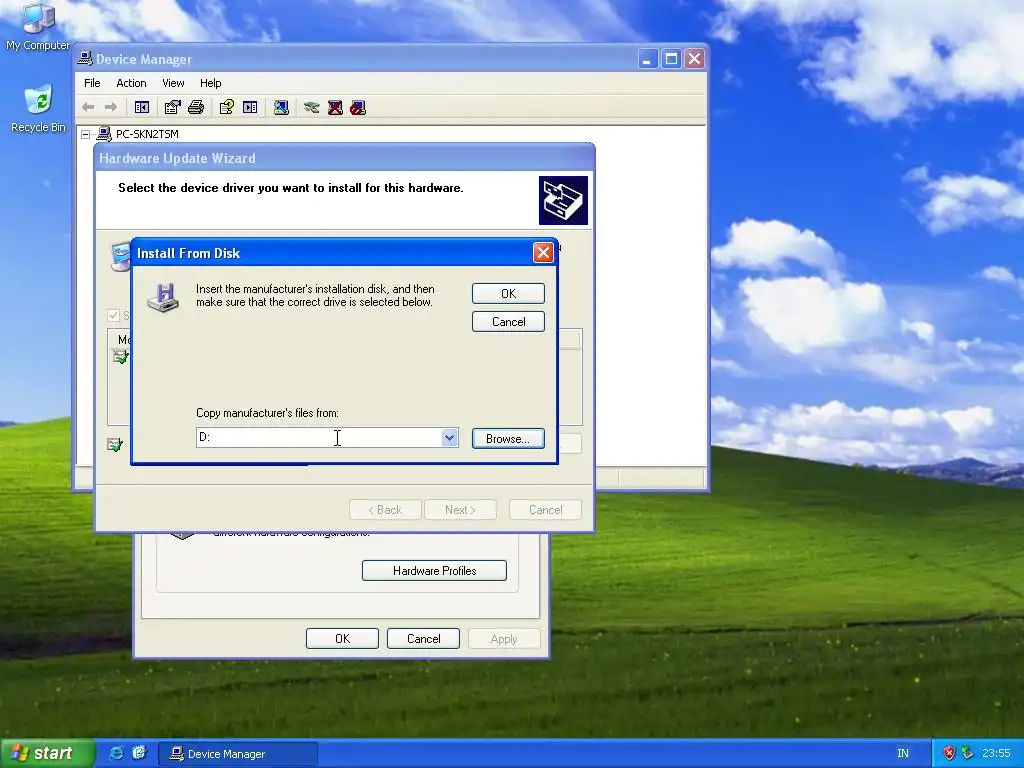Toggle the grayed checkbox in Hardware Update Wizard
This screenshot has height=768, width=1024.
[113, 315]
